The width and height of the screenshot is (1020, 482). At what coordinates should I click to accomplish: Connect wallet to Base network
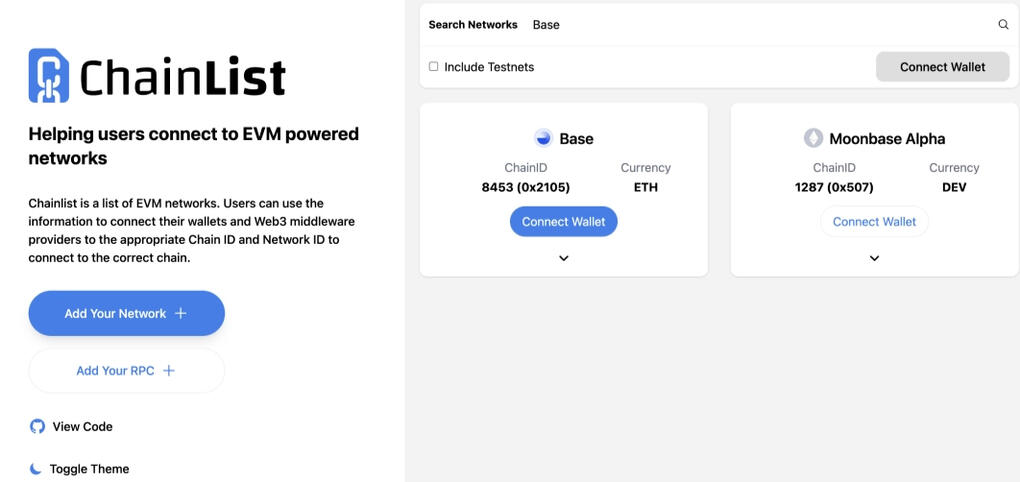pos(564,222)
